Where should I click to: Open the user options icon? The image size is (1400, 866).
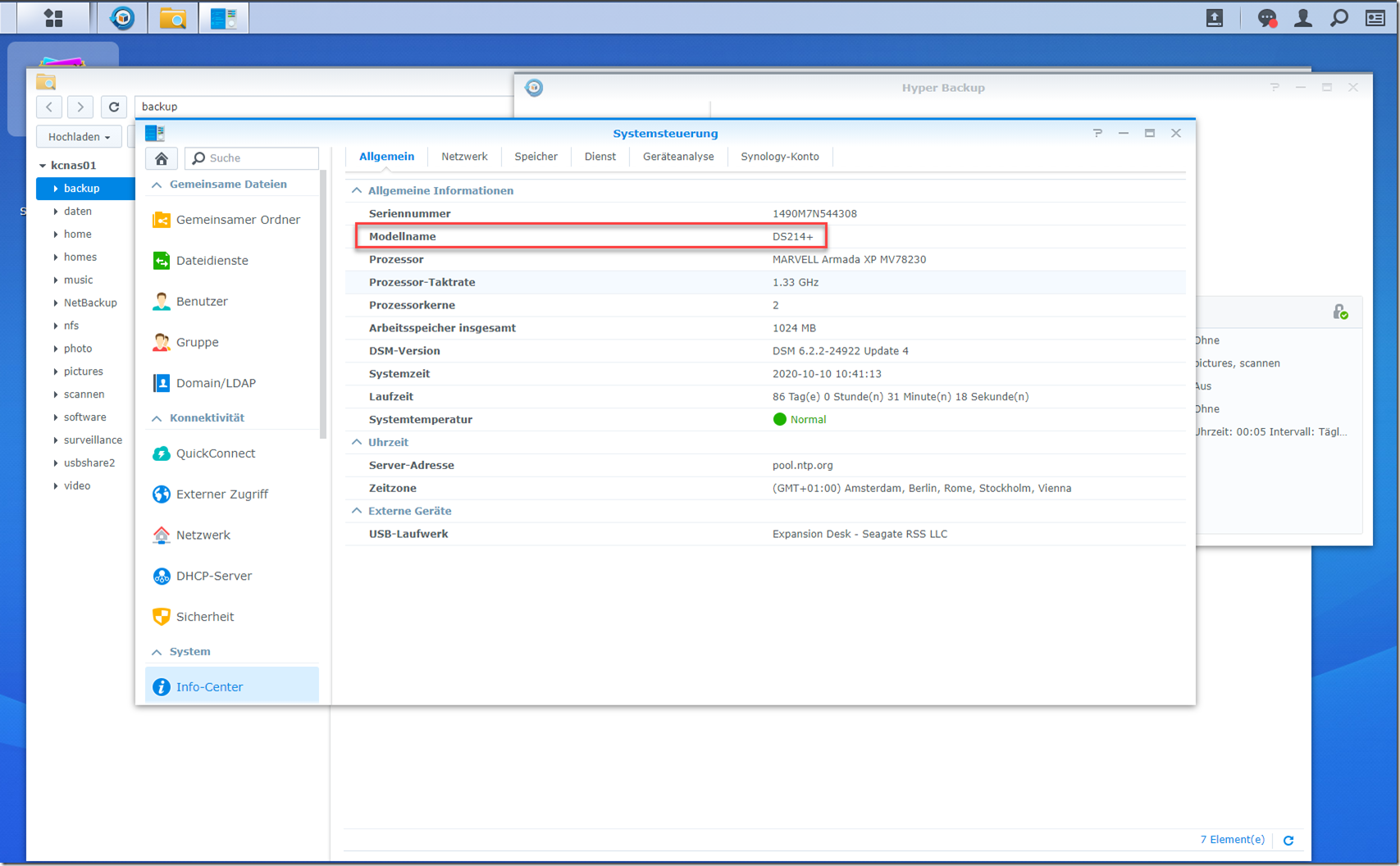(x=1302, y=17)
